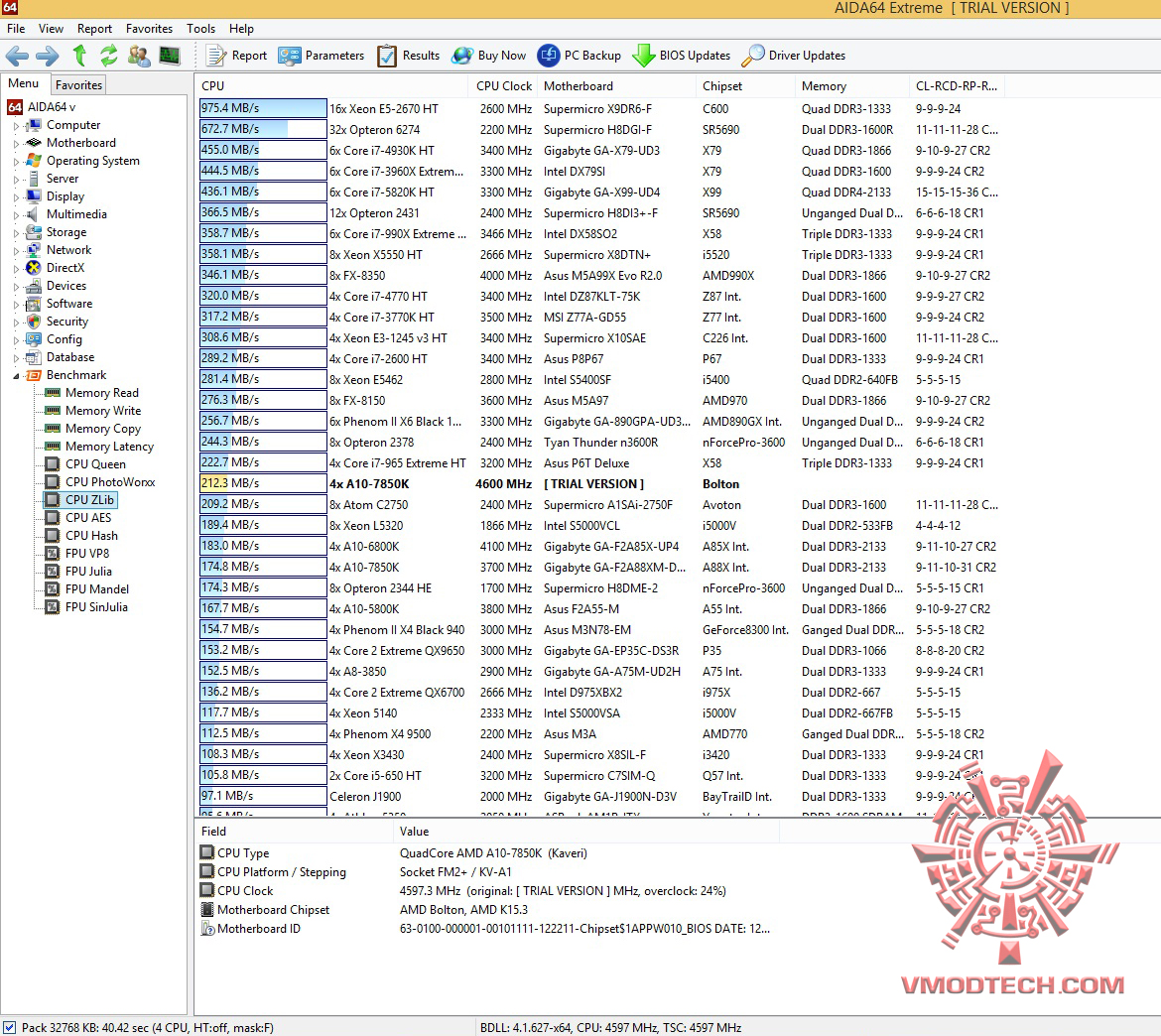This screenshot has width=1161, height=1036.
Task: Expand the Motherboard tree node
Action: pos(16,144)
